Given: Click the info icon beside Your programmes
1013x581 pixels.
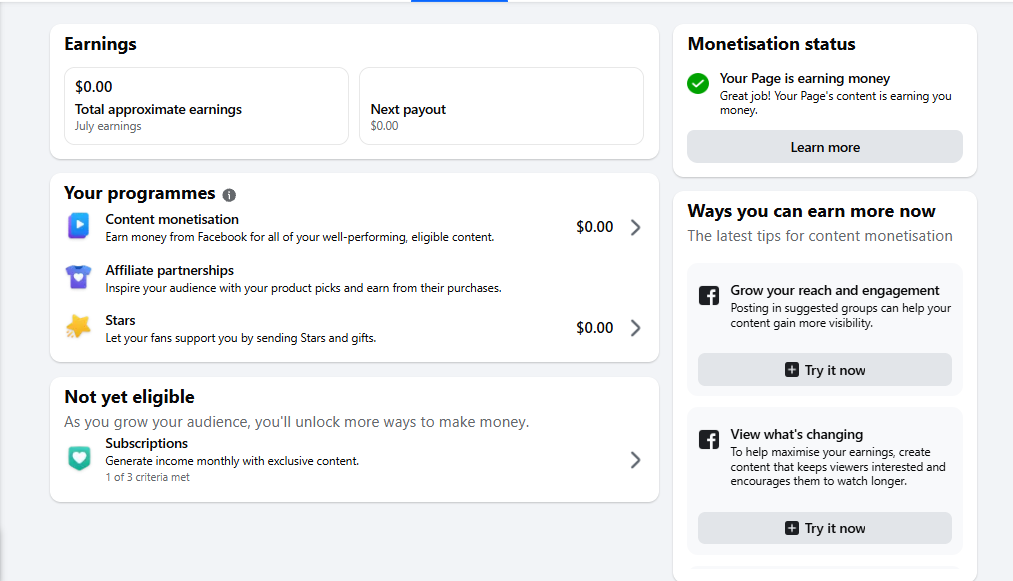Looking at the screenshot, I should click(x=229, y=195).
